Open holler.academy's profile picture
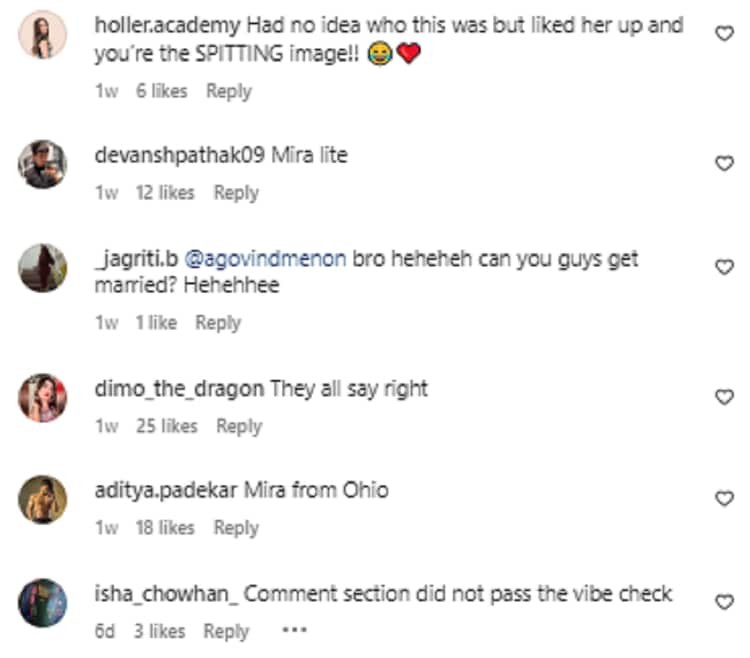750x658 pixels. [x=43, y=35]
